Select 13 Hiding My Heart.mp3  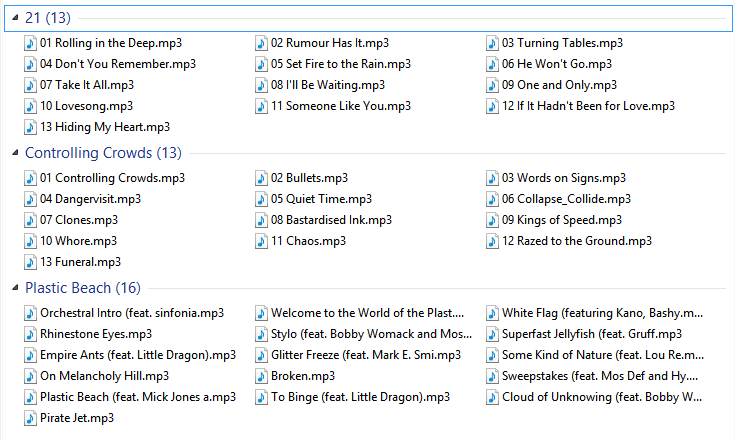tap(105, 127)
